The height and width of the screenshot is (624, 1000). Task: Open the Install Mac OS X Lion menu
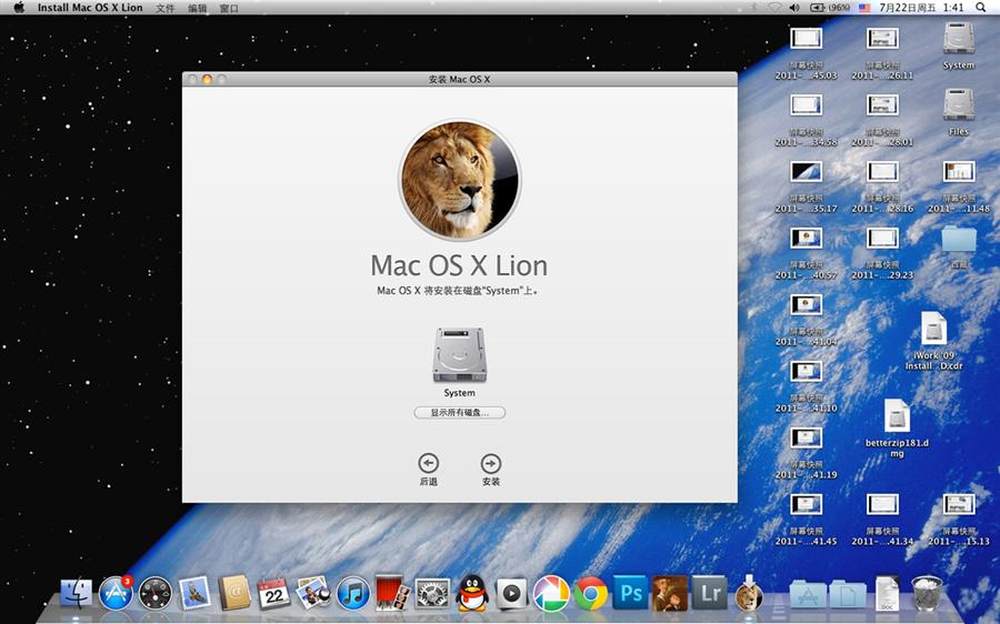tap(90, 8)
